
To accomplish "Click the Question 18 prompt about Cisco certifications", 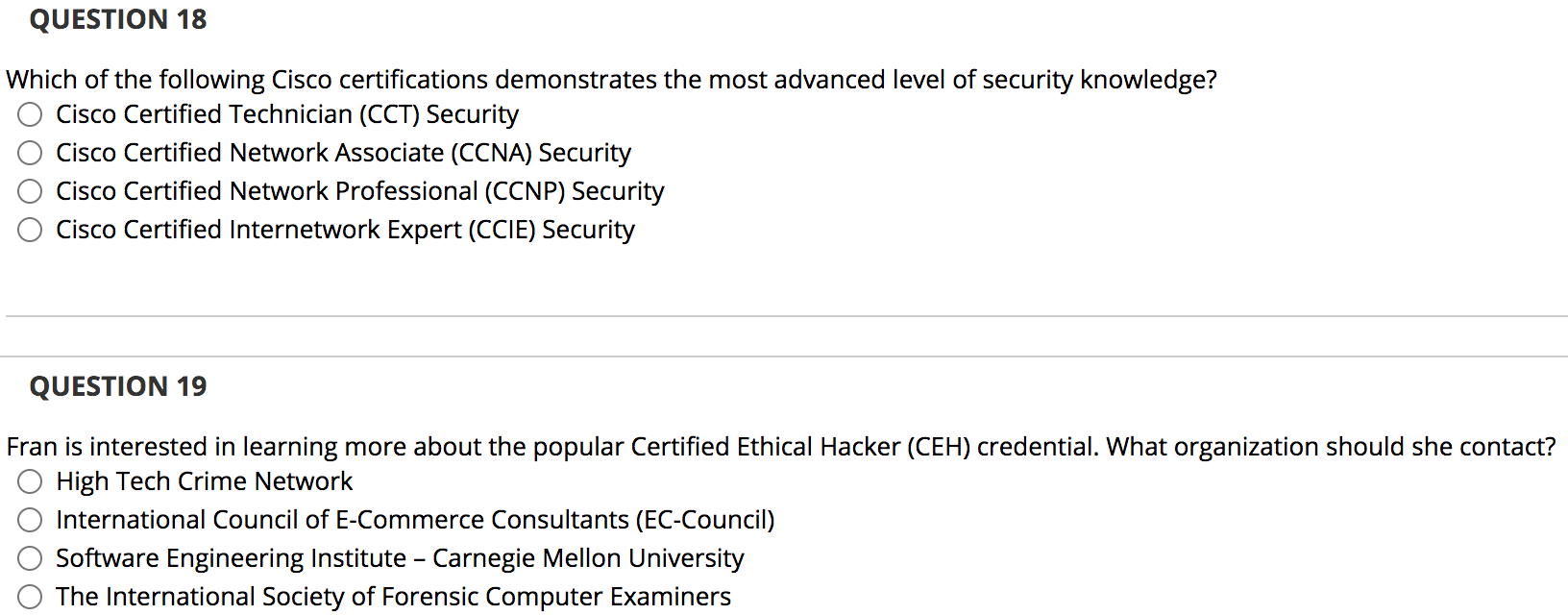I will click(x=611, y=80).
